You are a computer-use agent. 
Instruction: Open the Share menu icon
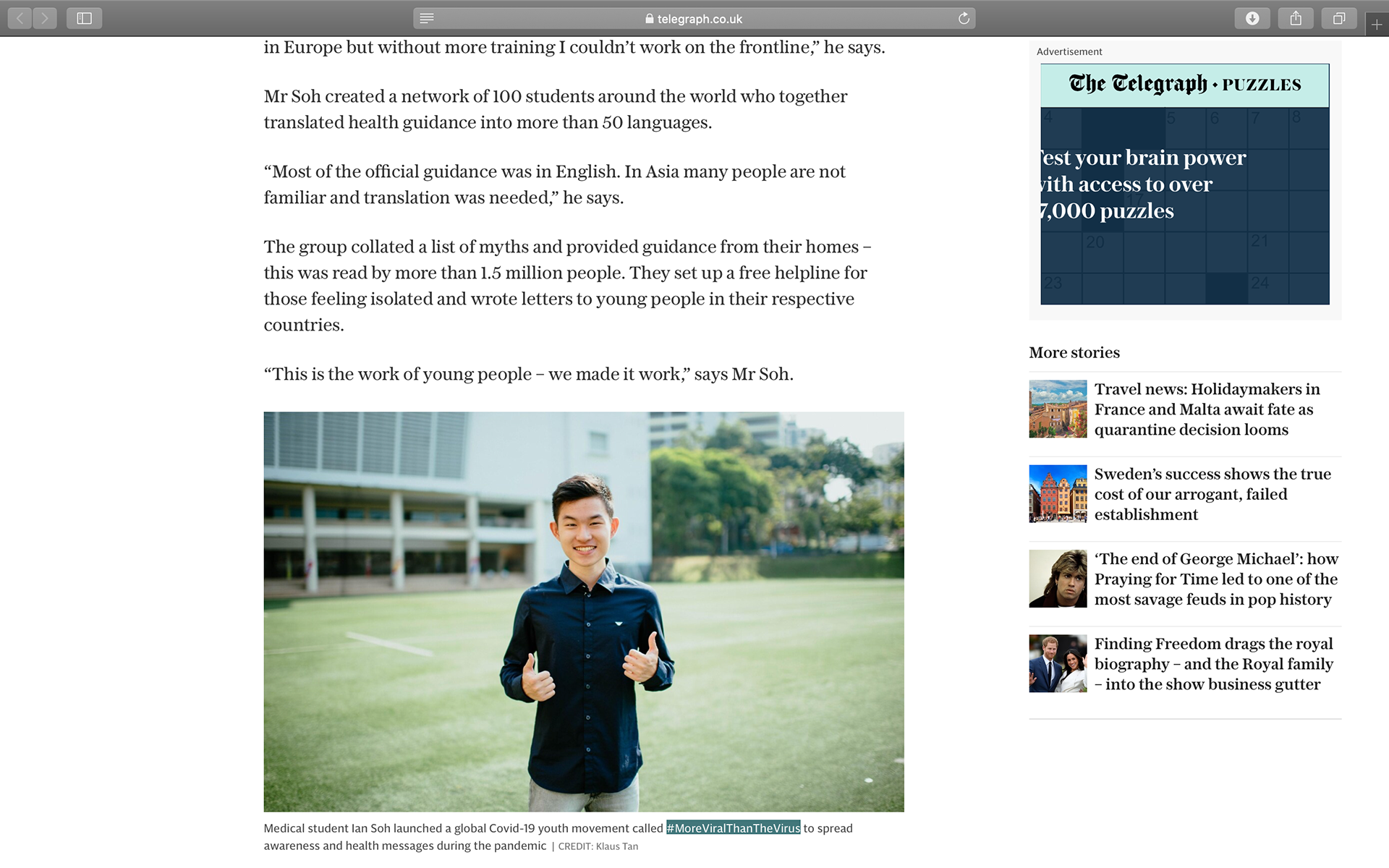tap(1296, 18)
